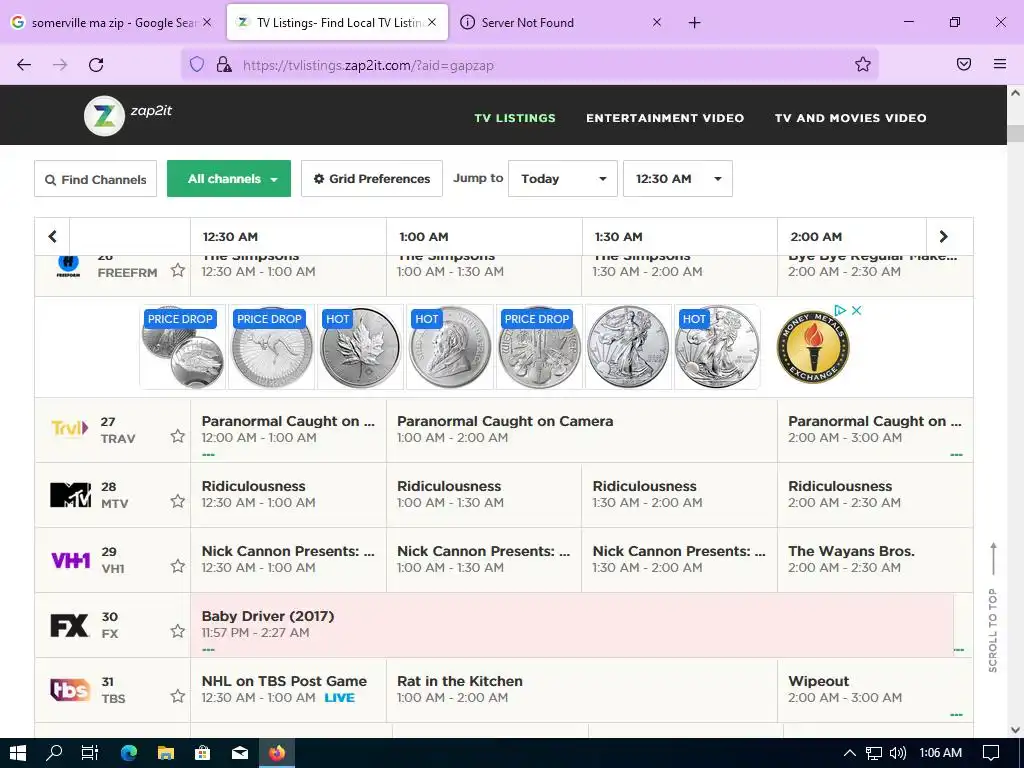
Task: Open Rat in the Kitchen listing
Action: click(581, 689)
